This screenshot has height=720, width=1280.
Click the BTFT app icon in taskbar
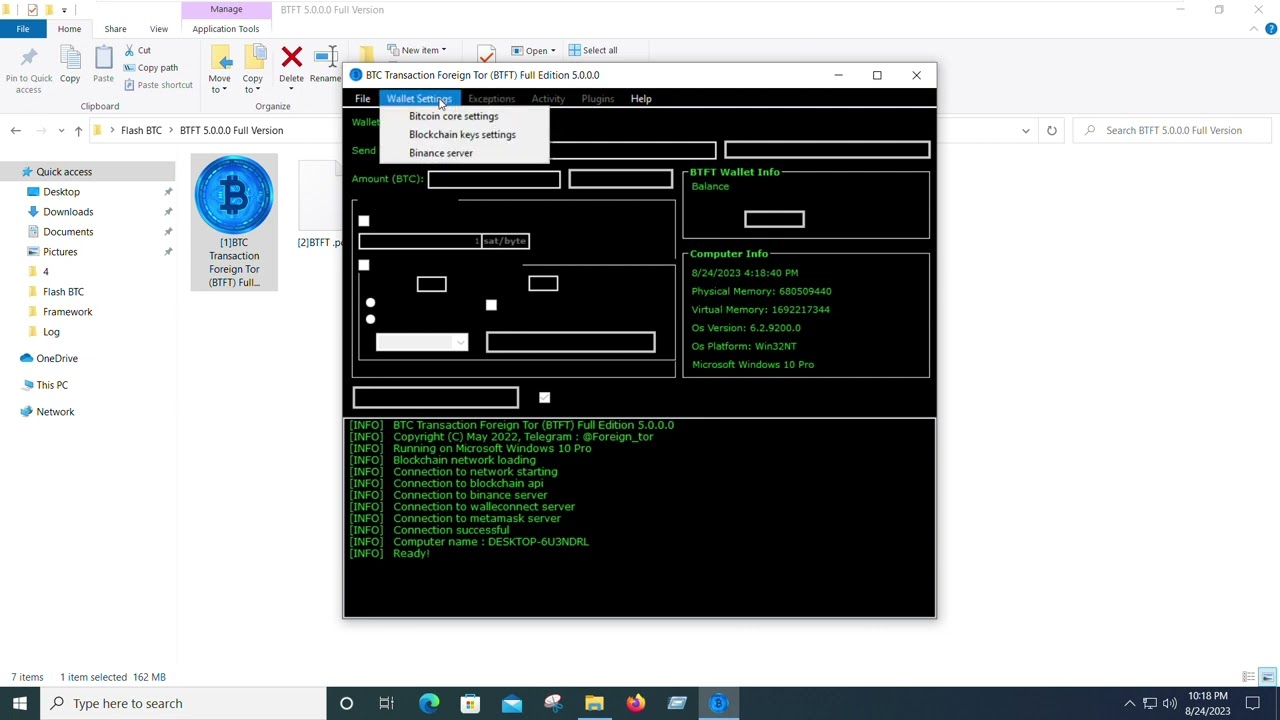pos(718,703)
